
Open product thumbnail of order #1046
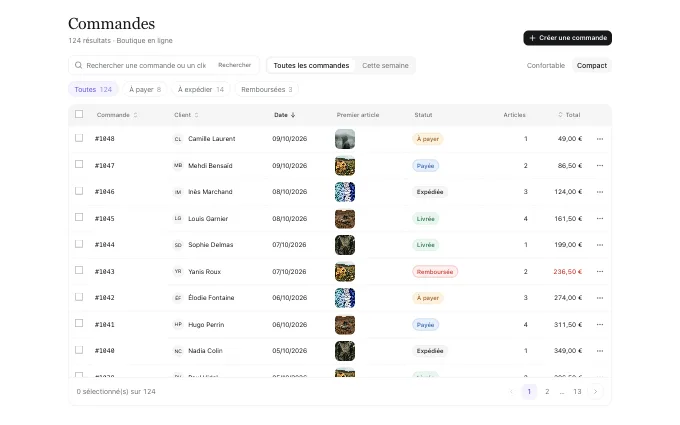point(345,192)
